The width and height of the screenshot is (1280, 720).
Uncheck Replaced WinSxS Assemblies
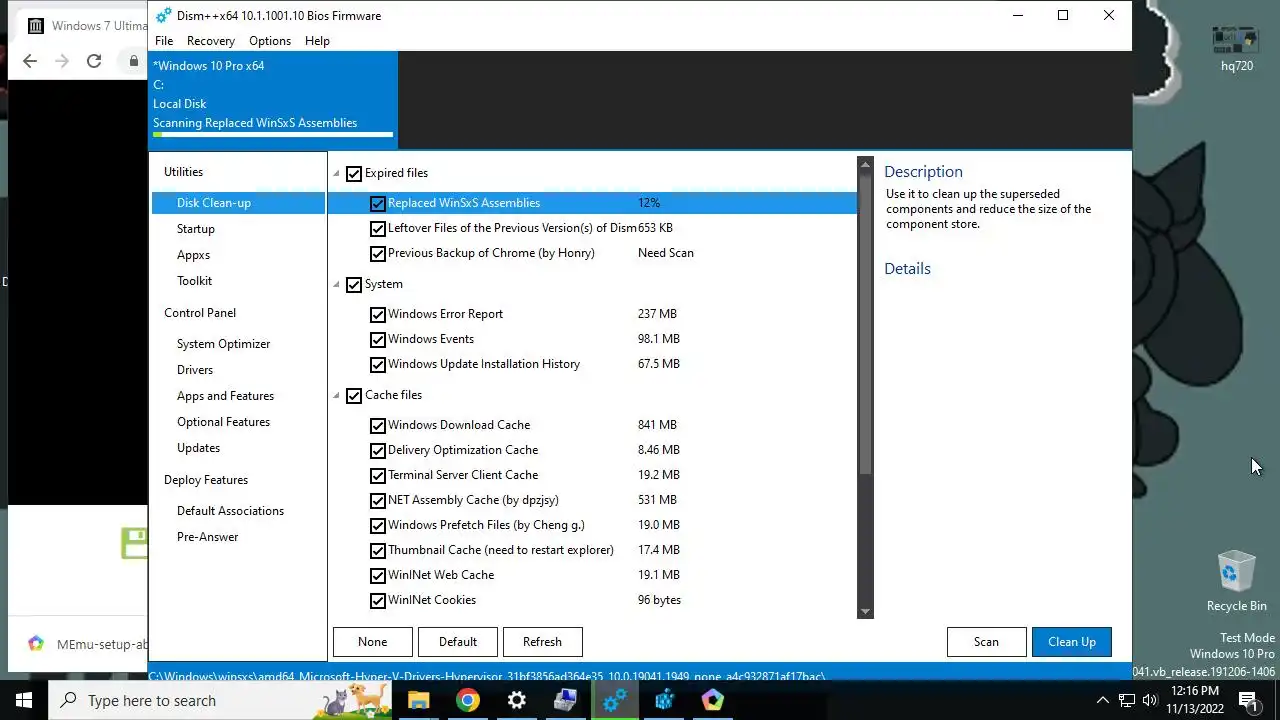[x=377, y=203]
